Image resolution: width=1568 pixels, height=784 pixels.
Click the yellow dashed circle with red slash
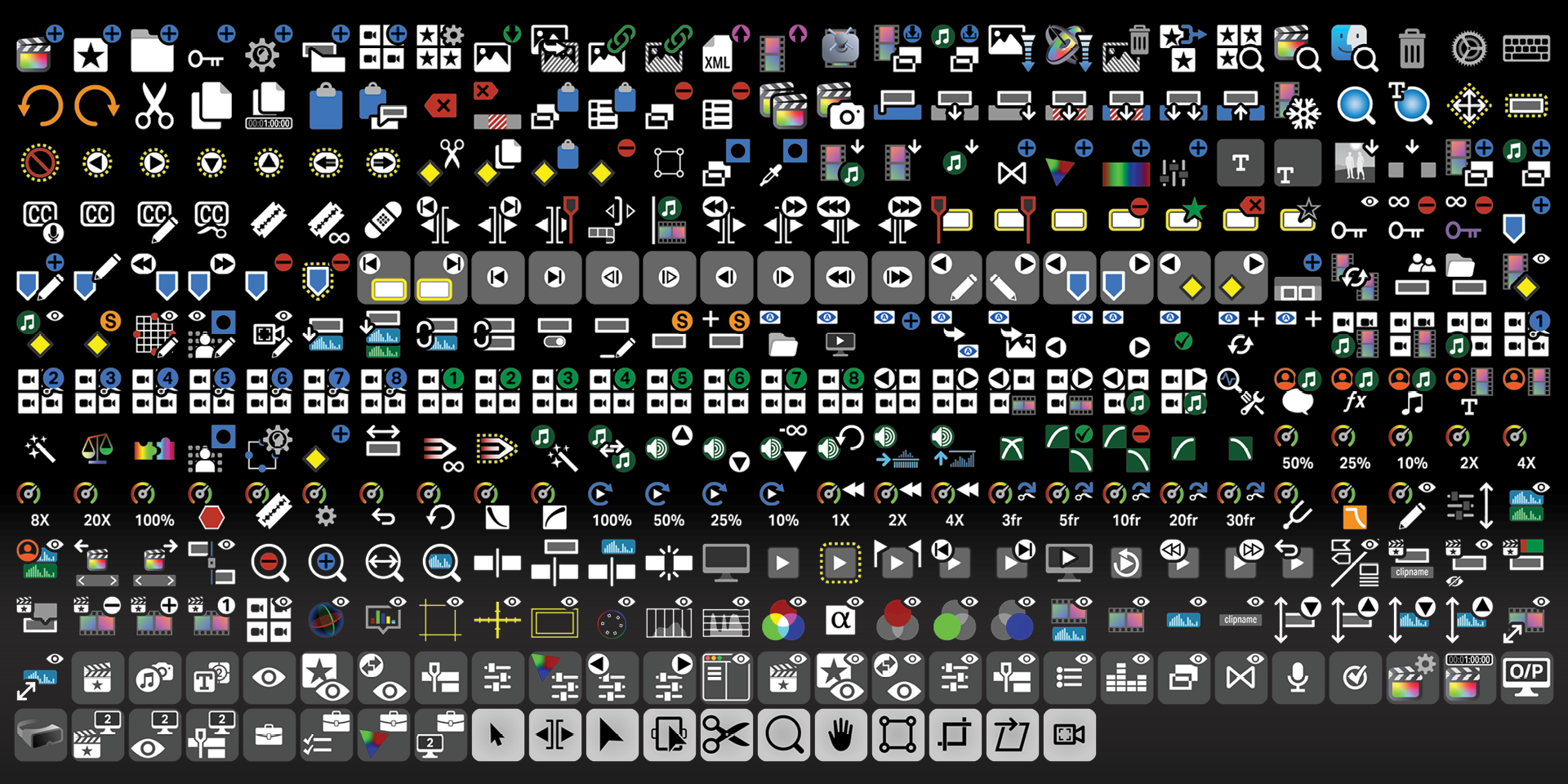pos(39,163)
